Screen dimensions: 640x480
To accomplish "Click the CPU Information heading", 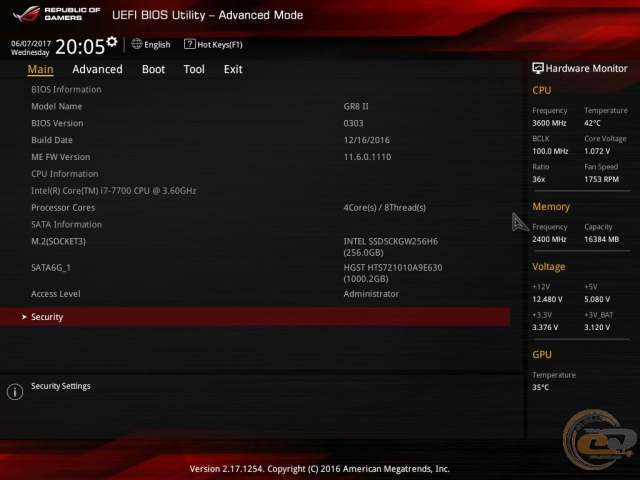I will 65,174.
